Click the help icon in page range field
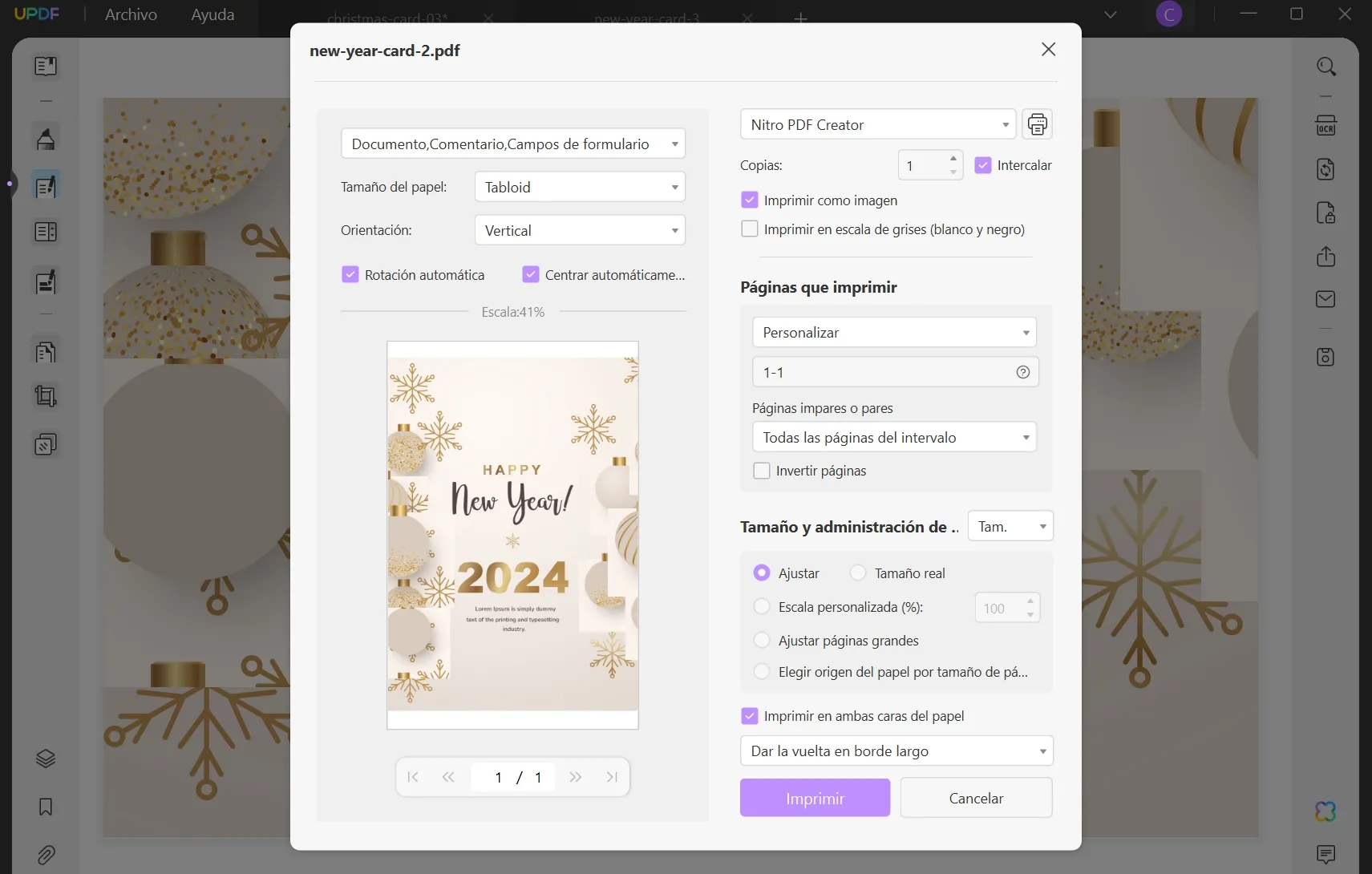The height and width of the screenshot is (874, 1372). tap(1023, 372)
